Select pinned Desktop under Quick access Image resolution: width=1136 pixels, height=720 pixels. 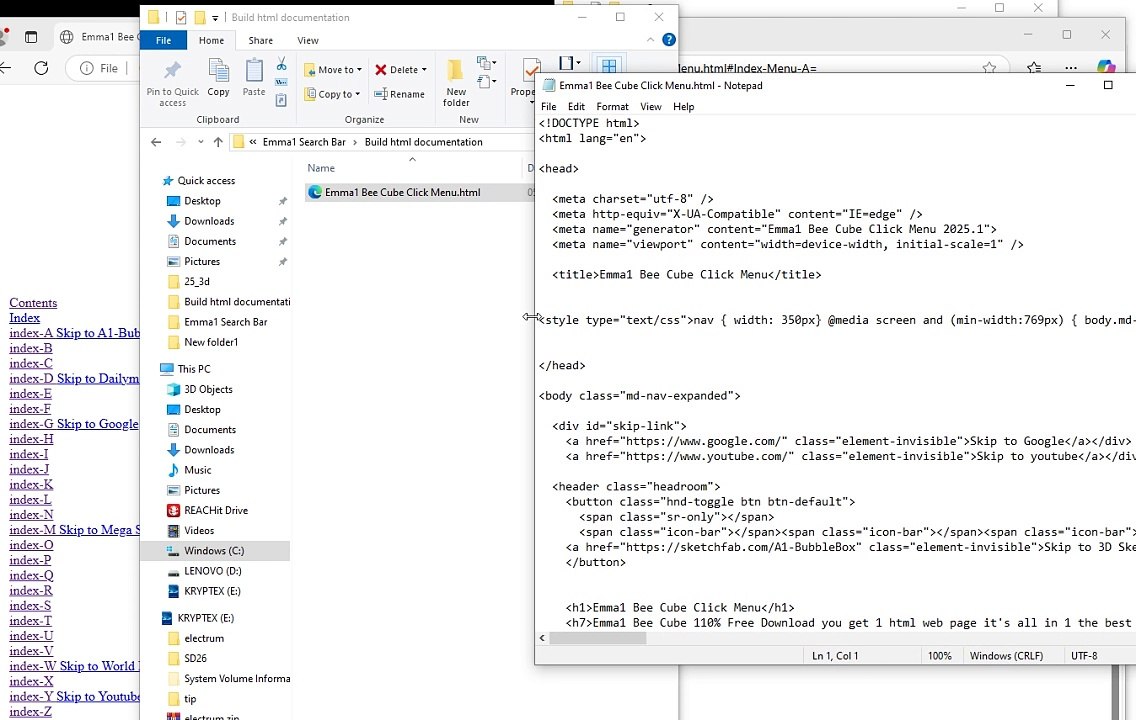pyautogui.click(x=202, y=201)
